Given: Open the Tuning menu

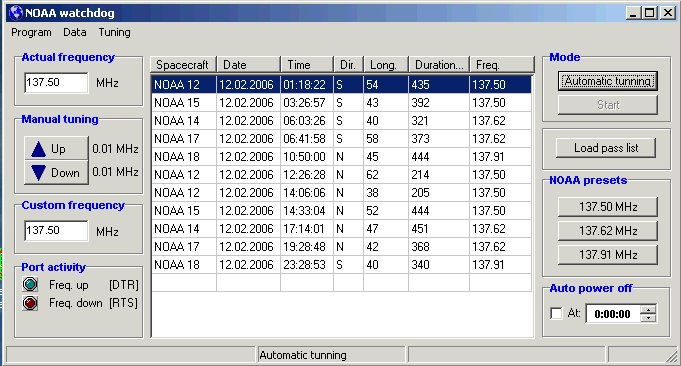Looking at the screenshot, I should [114, 32].
